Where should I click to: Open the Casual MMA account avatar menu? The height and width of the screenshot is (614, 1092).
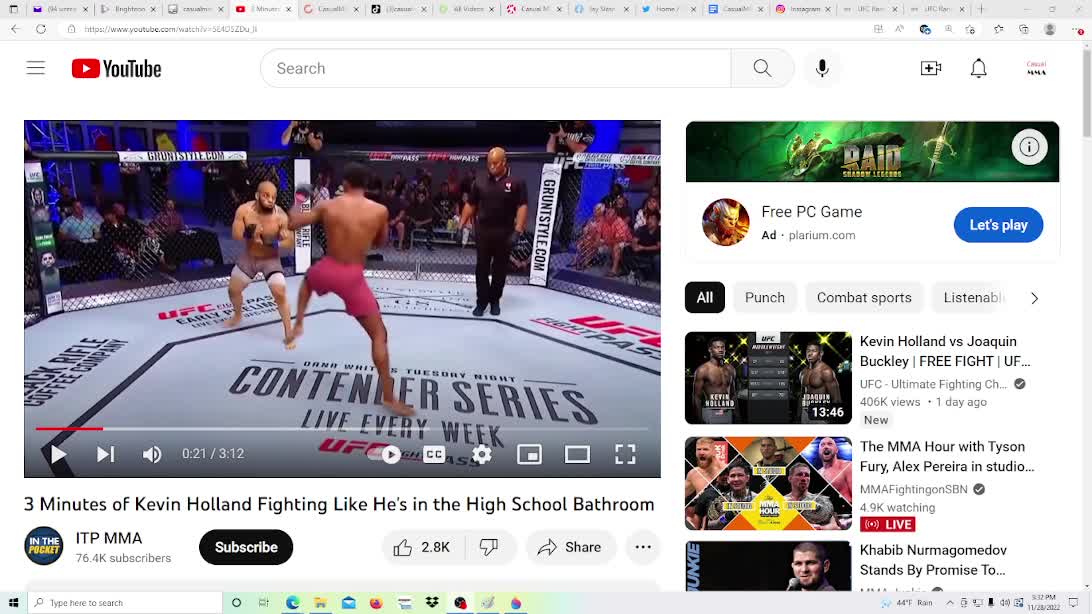1036,68
